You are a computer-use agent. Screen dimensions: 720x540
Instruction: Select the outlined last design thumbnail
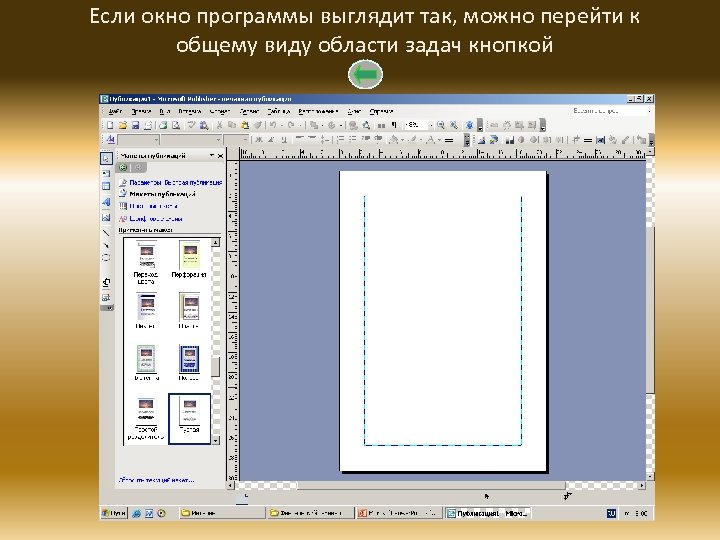pos(189,418)
